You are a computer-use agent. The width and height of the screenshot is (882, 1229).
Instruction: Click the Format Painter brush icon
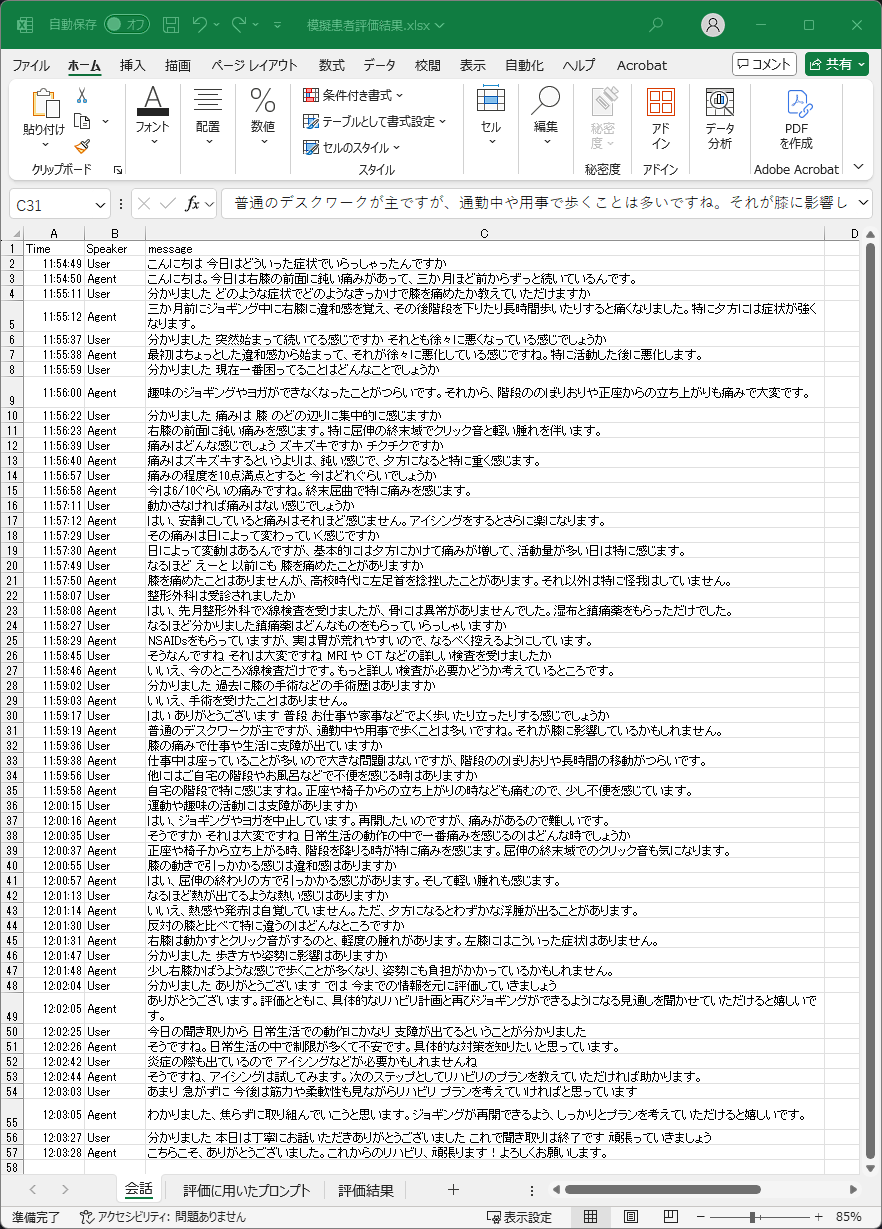tap(82, 146)
